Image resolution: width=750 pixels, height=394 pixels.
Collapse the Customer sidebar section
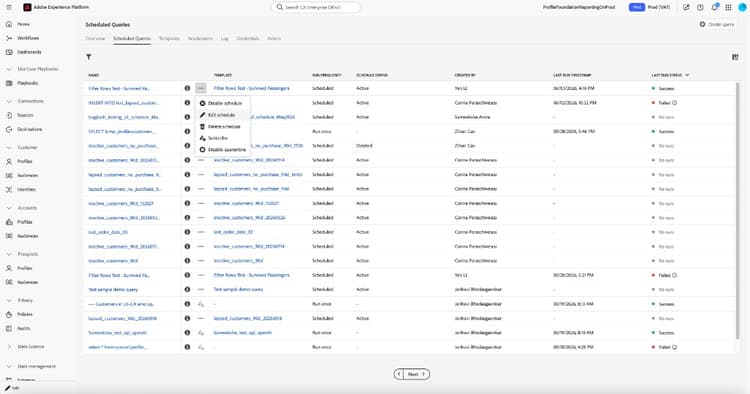pos(9,147)
